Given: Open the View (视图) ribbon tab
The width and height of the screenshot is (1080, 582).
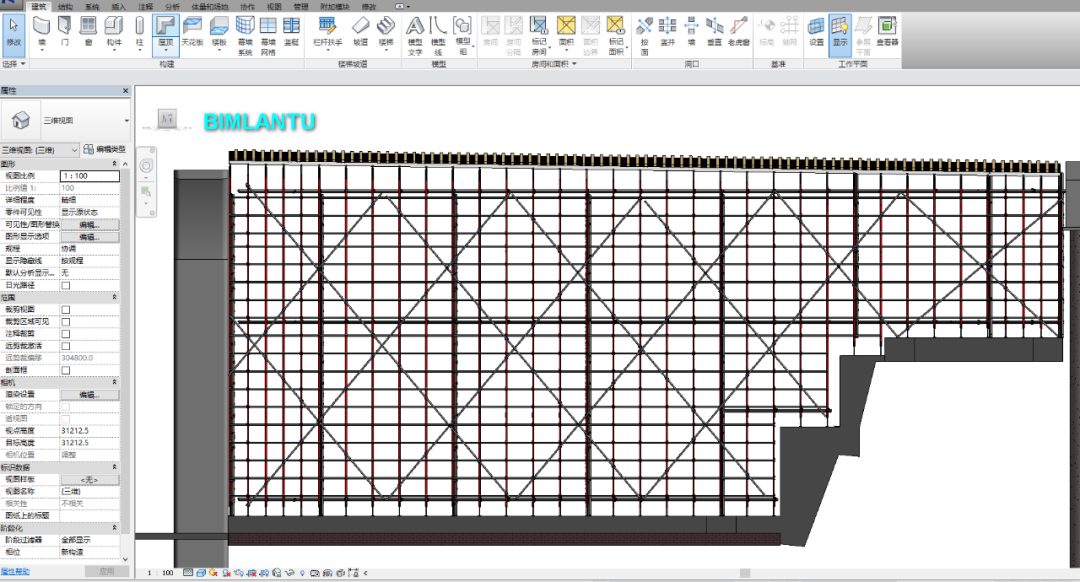Looking at the screenshot, I should pyautogui.click(x=274, y=6).
